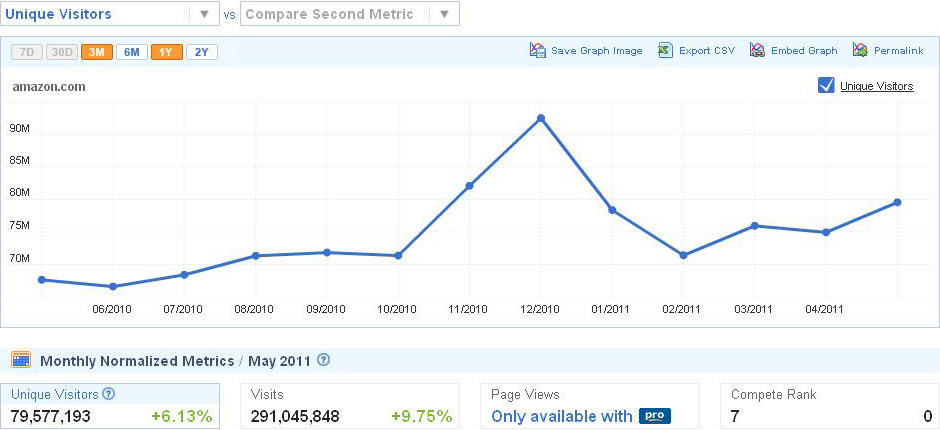Click the amazon.com graph title
This screenshot has width=940, height=430.
coord(49,87)
